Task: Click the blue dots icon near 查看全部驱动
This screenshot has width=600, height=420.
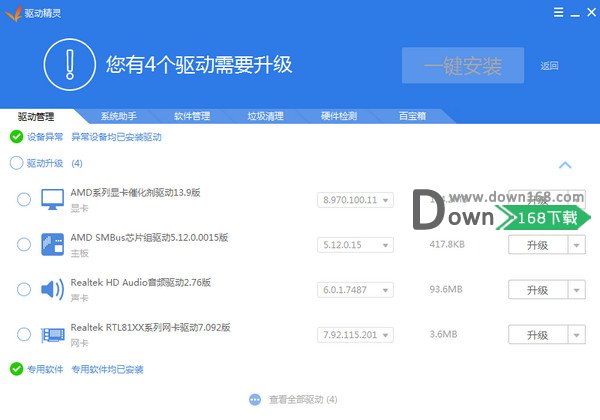Action: pyautogui.click(x=255, y=400)
